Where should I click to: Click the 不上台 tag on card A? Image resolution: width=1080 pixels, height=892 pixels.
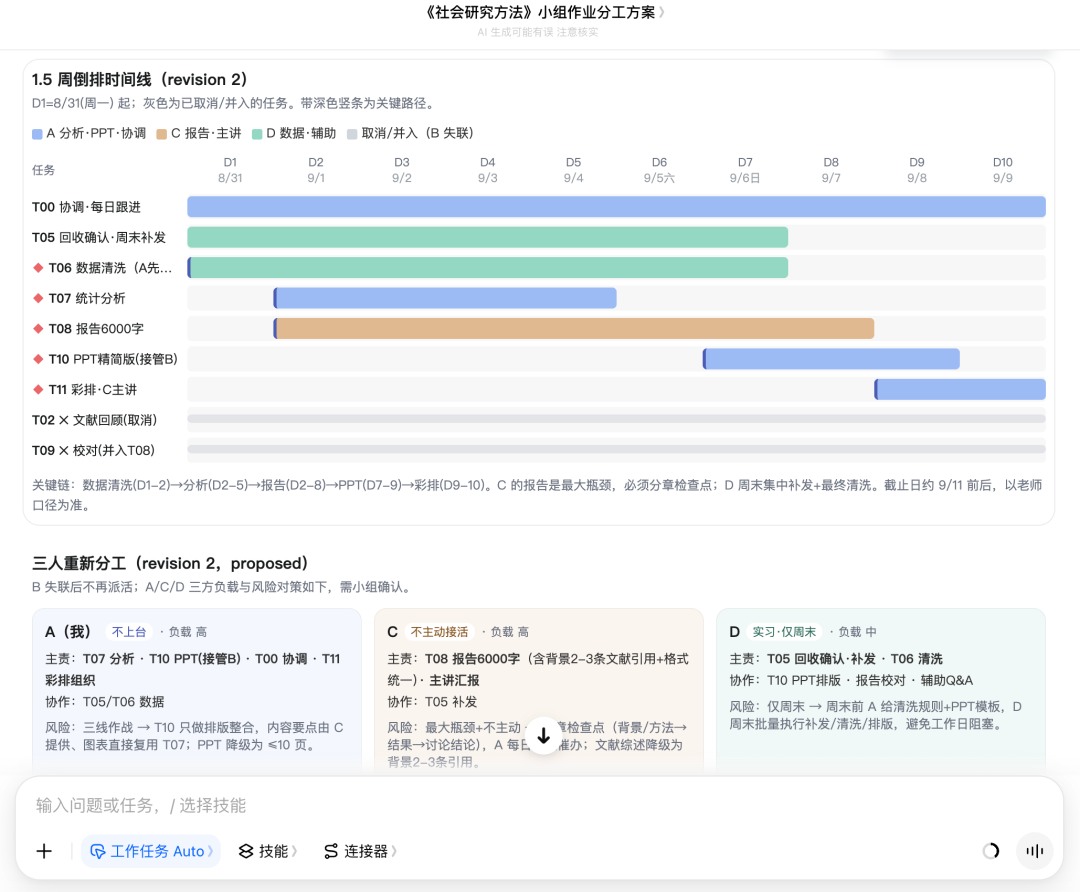(129, 632)
